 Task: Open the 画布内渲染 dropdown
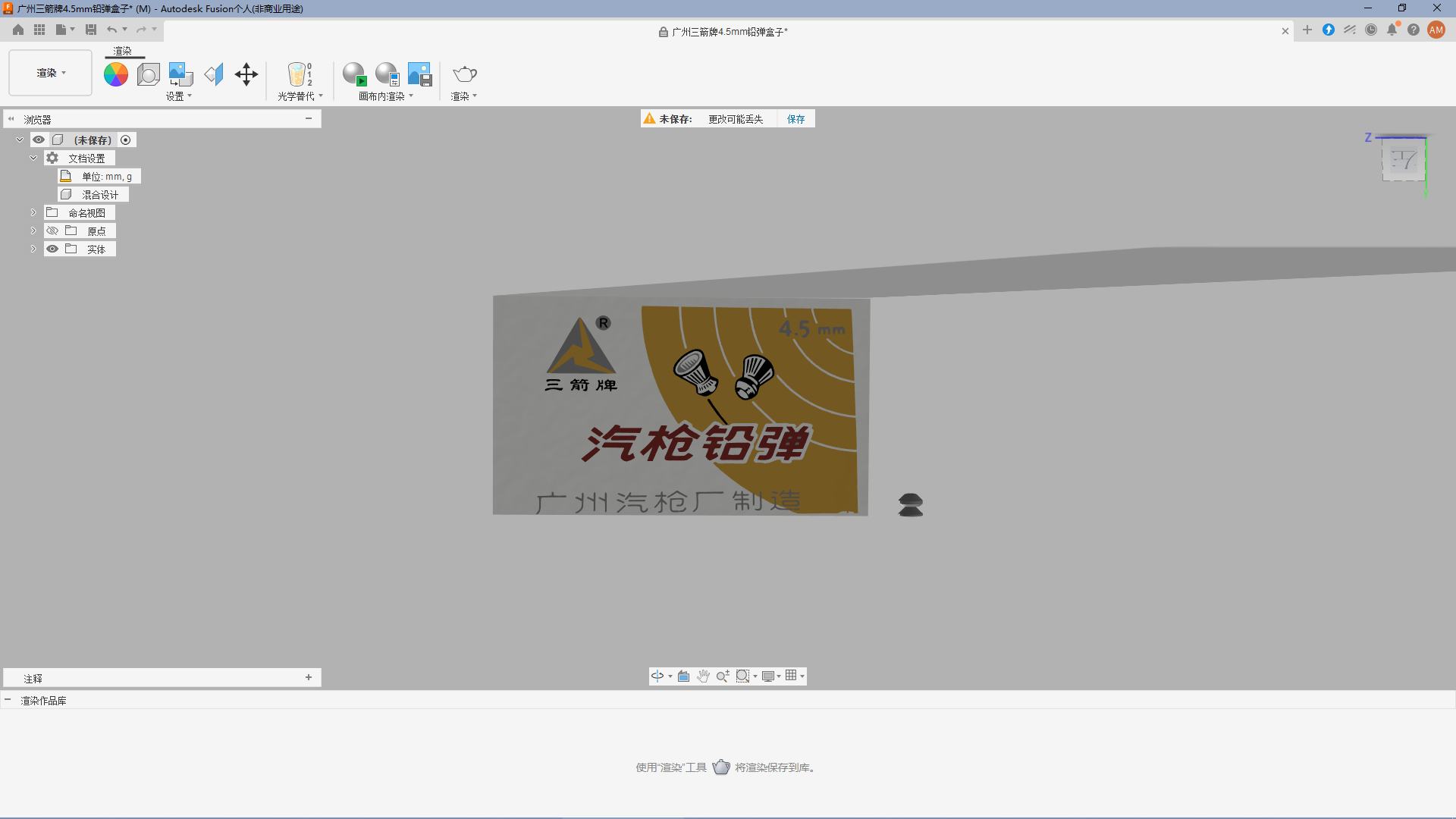(386, 96)
